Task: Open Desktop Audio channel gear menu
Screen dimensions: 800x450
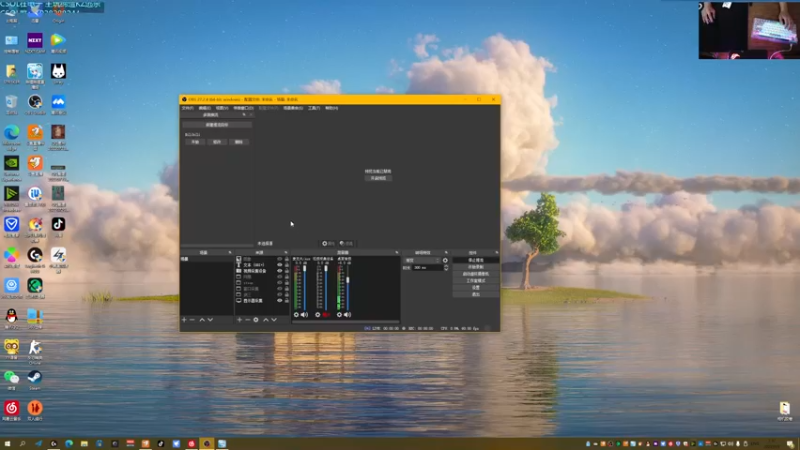Action: [339, 315]
